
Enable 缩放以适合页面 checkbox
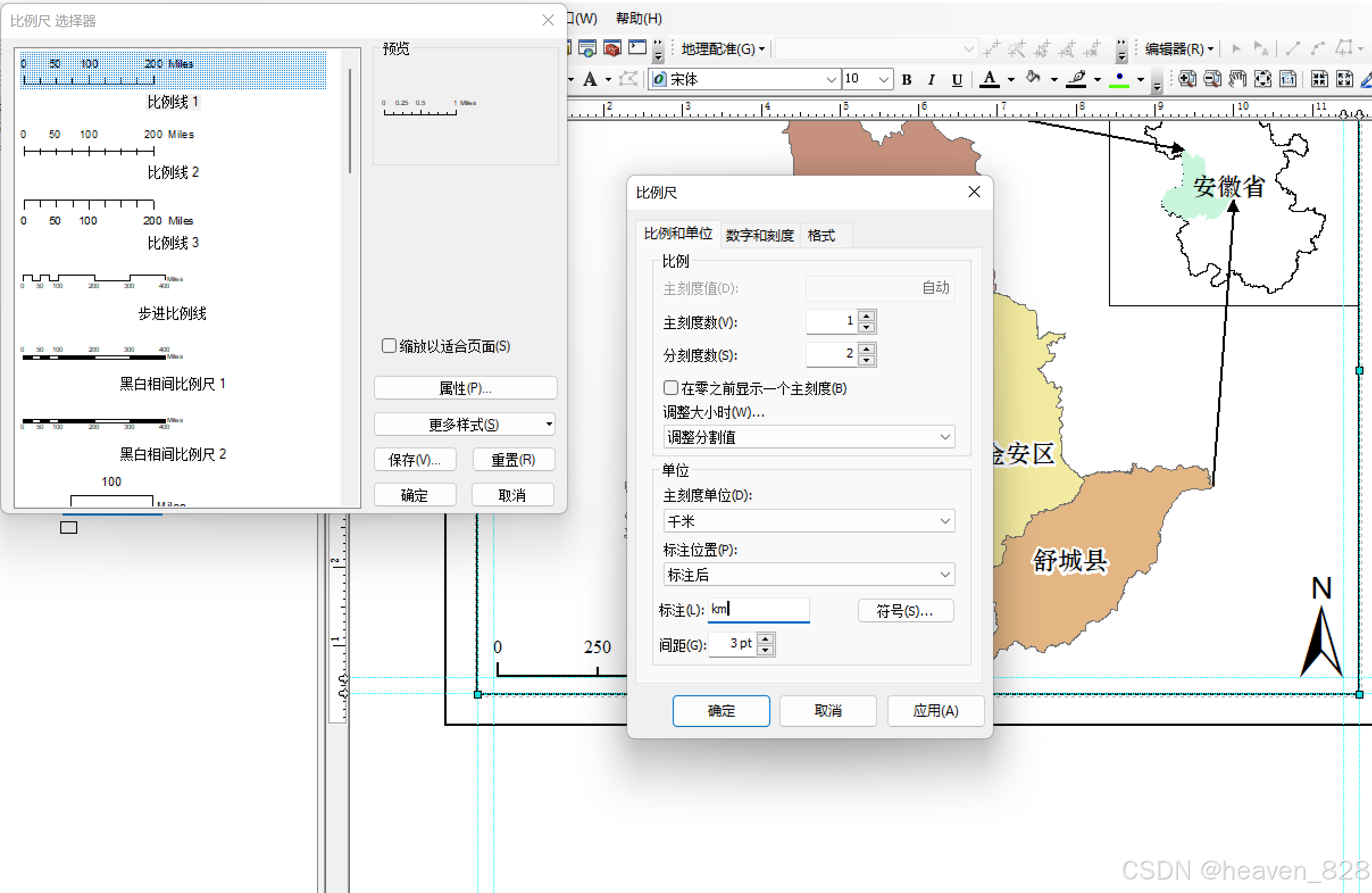389,346
